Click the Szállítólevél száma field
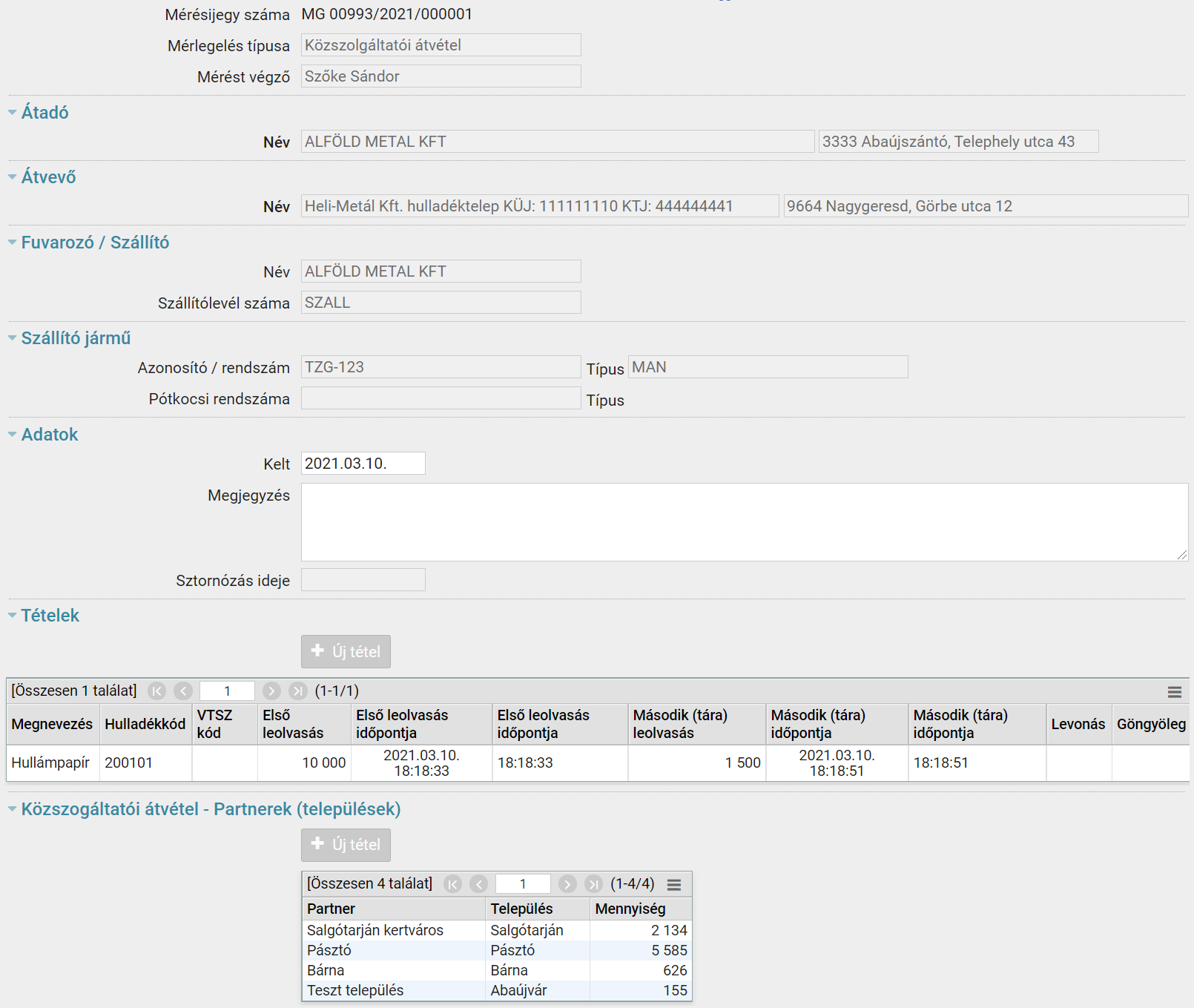The image size is (1194, 1008). [x=441, y=303]
